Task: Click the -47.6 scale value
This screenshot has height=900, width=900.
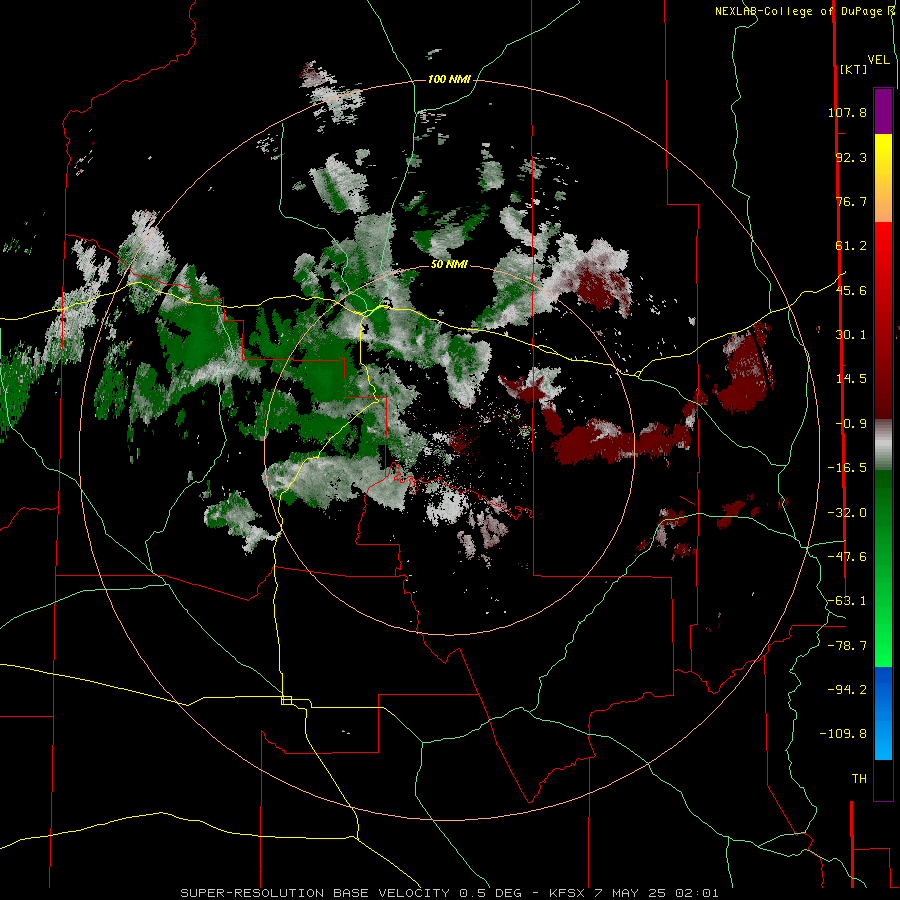Action: 847,557
